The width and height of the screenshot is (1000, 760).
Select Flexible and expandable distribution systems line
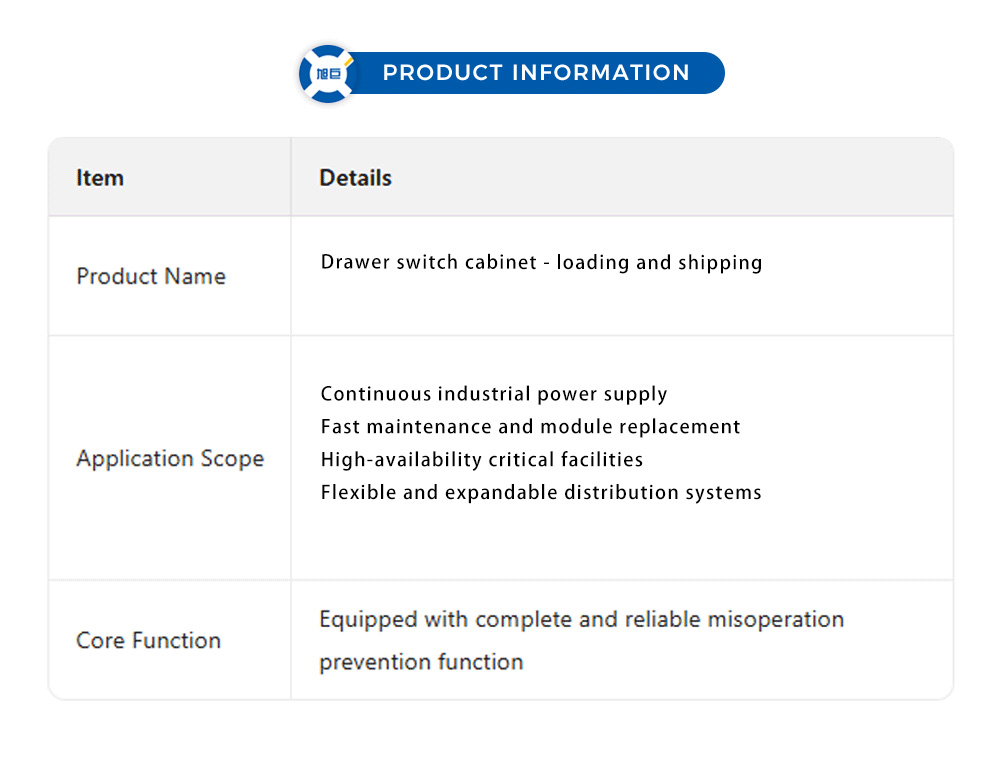point(541,493)
